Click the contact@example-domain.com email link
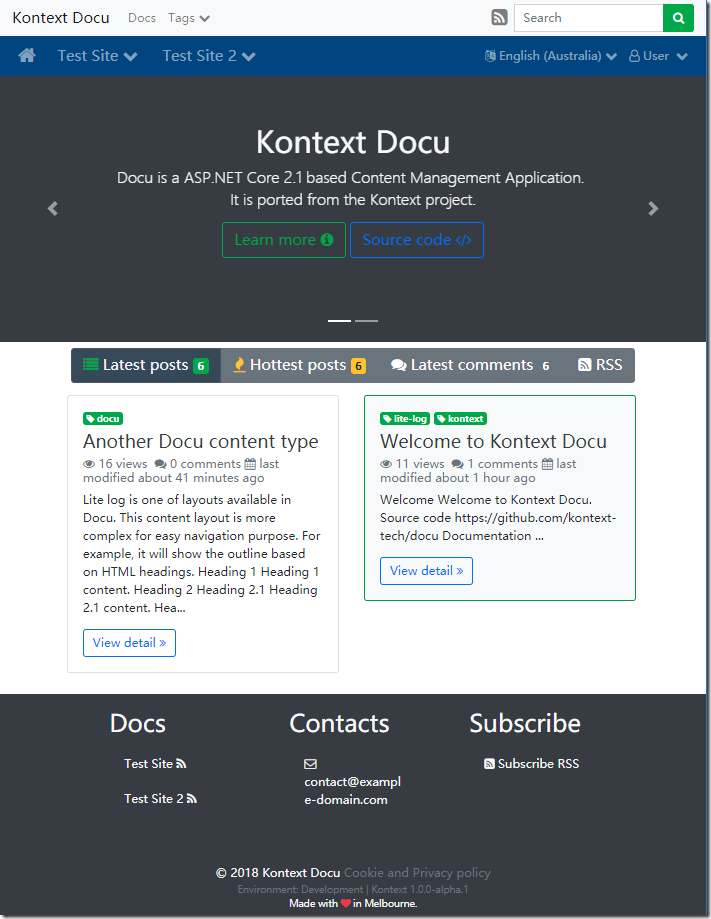Viewport: 711px width, 919px height. click(x=352, y=791)
